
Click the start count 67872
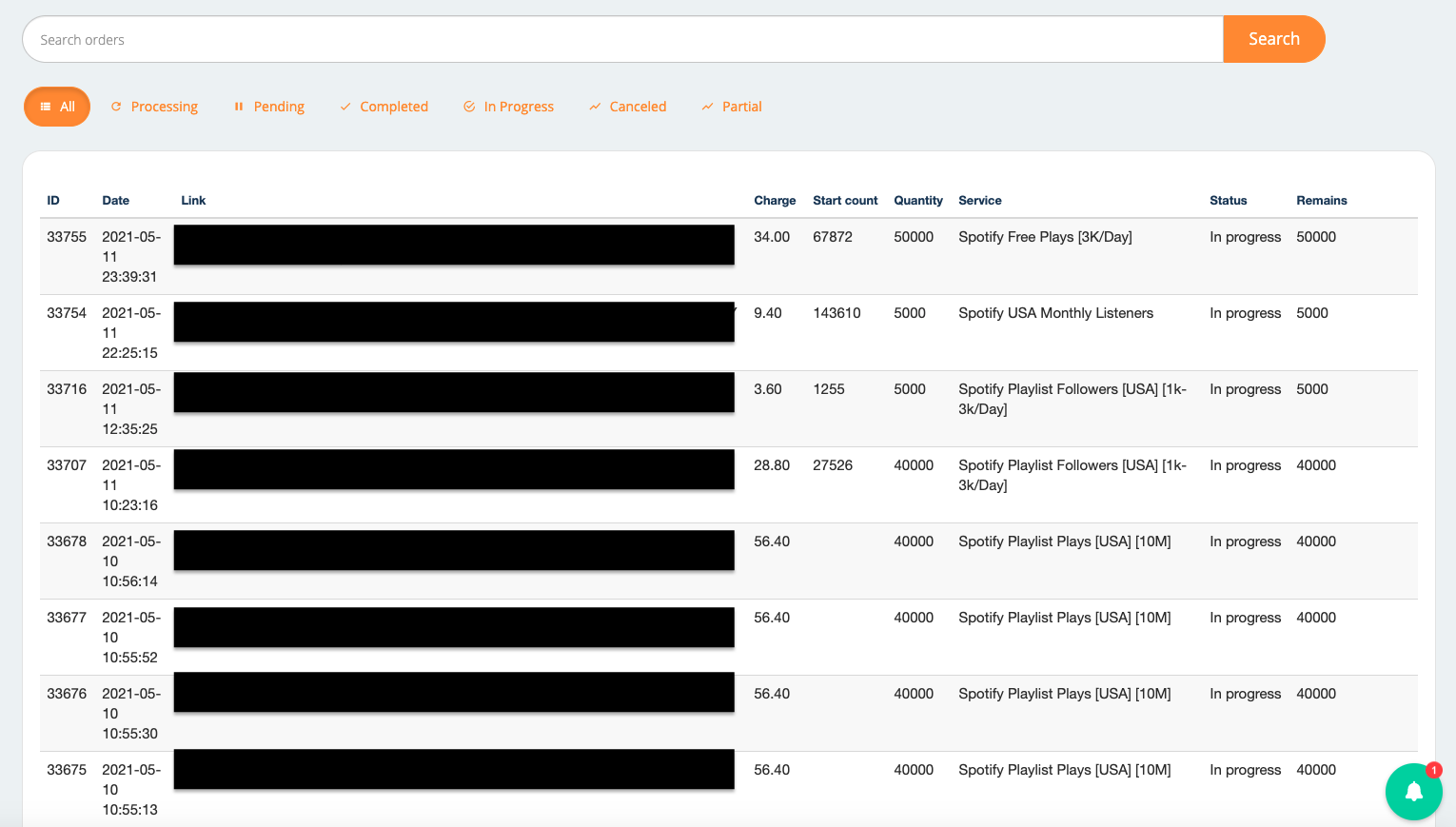[x=833, y=237]
